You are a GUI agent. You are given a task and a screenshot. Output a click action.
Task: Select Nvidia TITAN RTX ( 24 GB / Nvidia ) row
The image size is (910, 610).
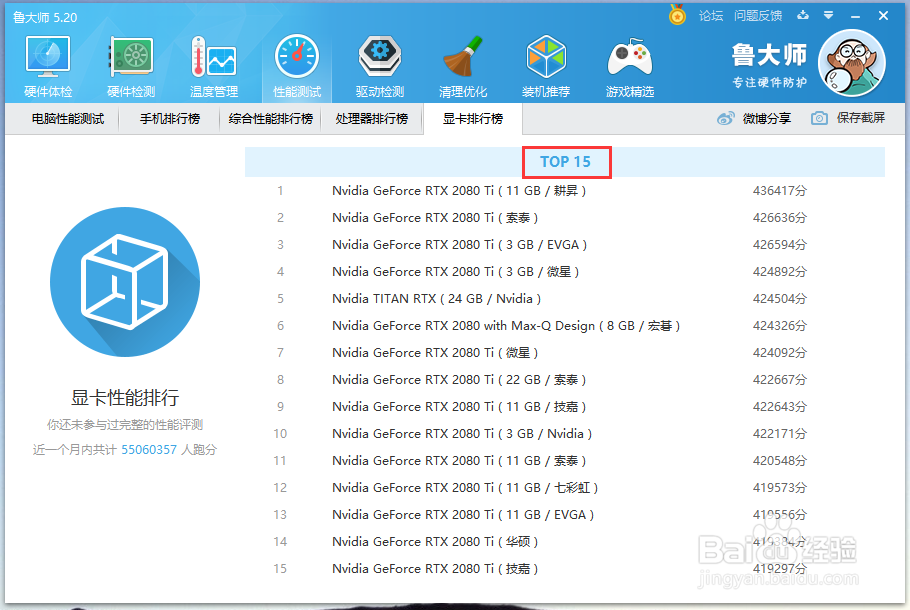click(x=565, y=299)
